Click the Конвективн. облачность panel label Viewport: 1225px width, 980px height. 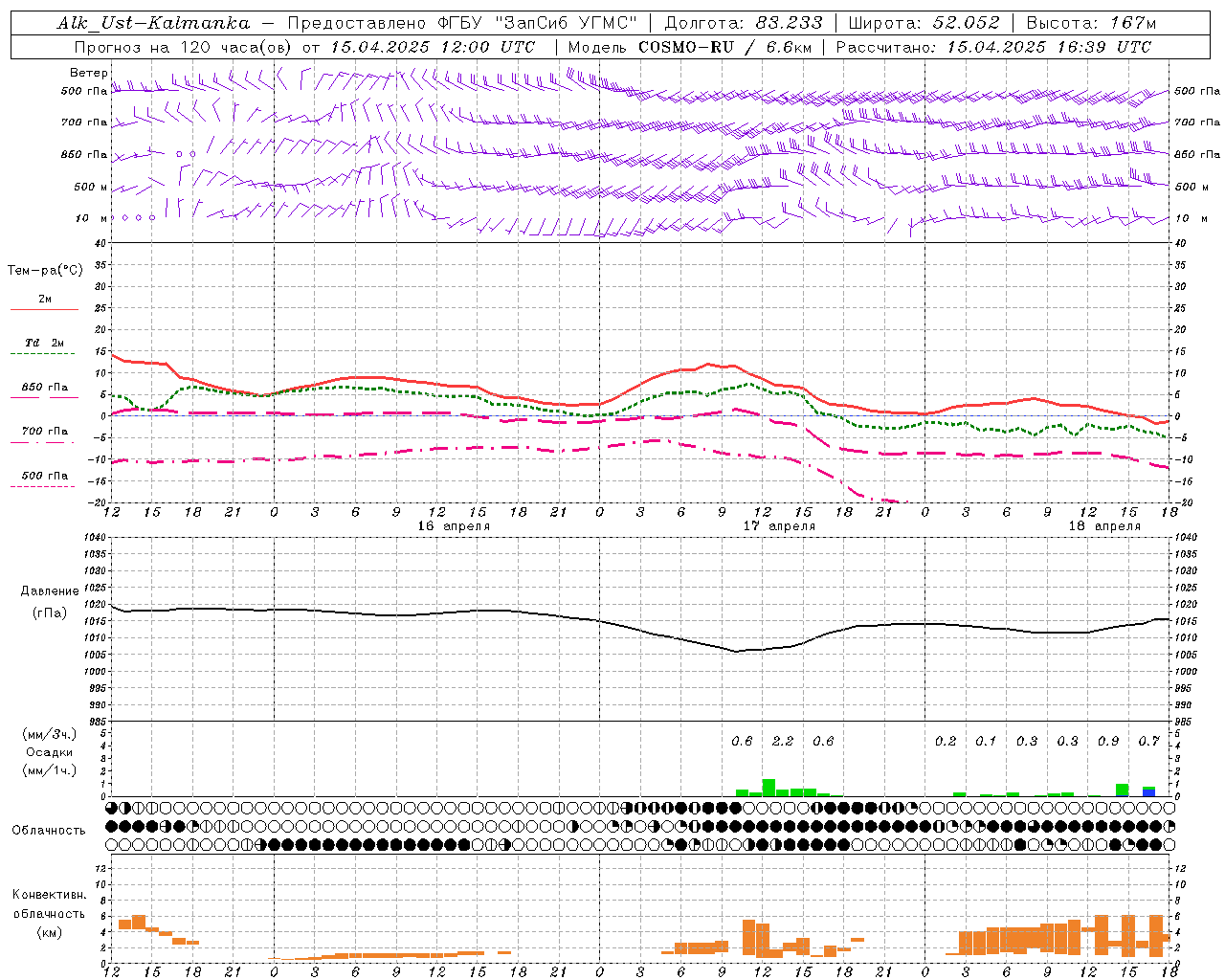click(x=49, y=903)
